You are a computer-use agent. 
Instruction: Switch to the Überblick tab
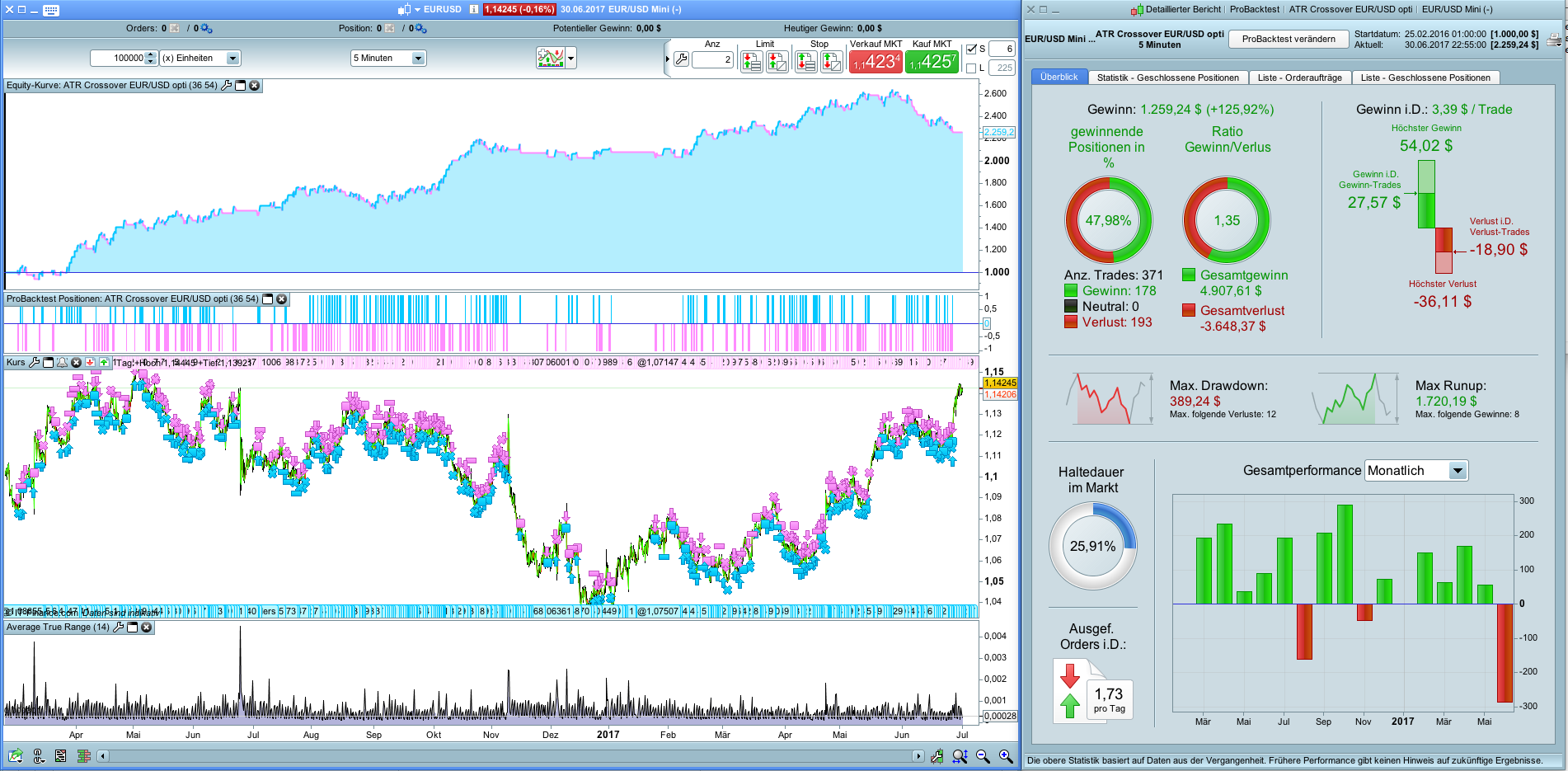point(1059,77)
